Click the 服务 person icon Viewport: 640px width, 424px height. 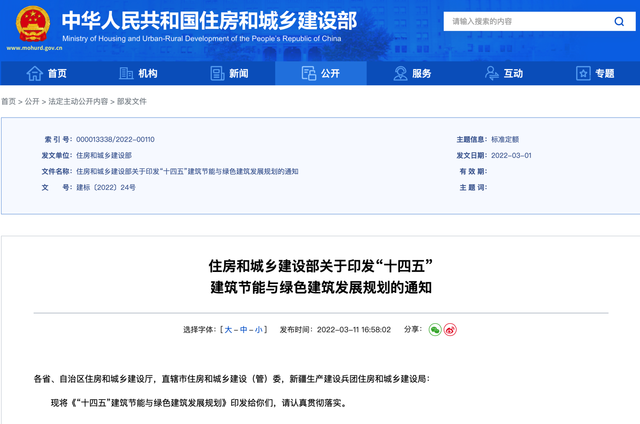(400, 73)
